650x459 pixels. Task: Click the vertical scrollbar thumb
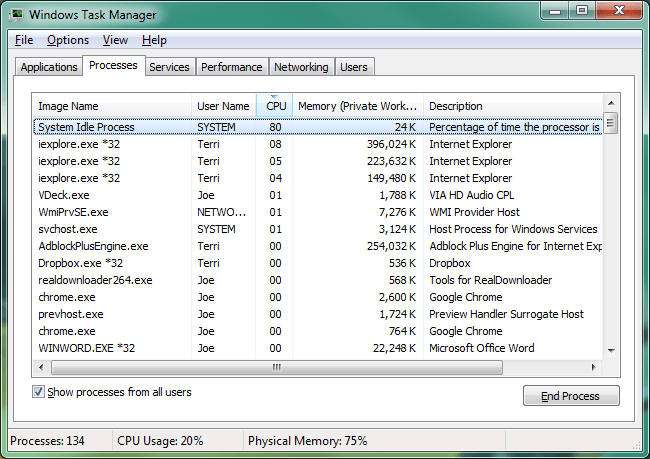pyautogui.click(x=611, y=123)
